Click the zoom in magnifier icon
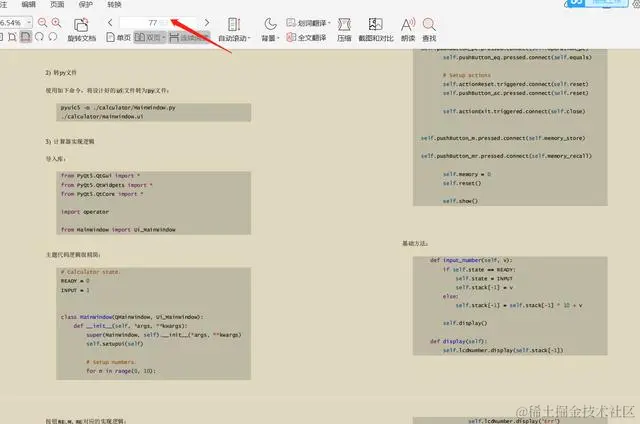The width and height of the screenshot is (640, 424). tap(56, 22)
